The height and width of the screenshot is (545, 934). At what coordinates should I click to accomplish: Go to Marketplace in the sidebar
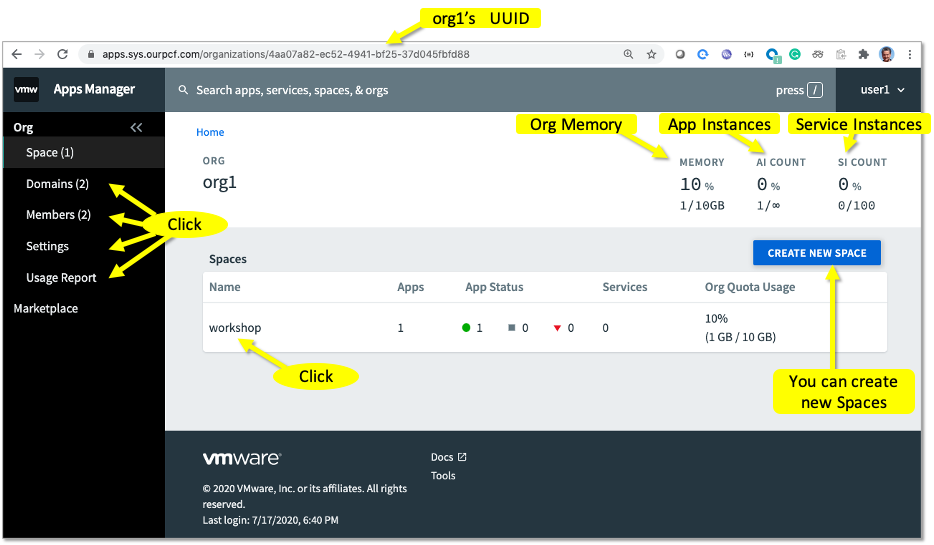coord(46,309)
